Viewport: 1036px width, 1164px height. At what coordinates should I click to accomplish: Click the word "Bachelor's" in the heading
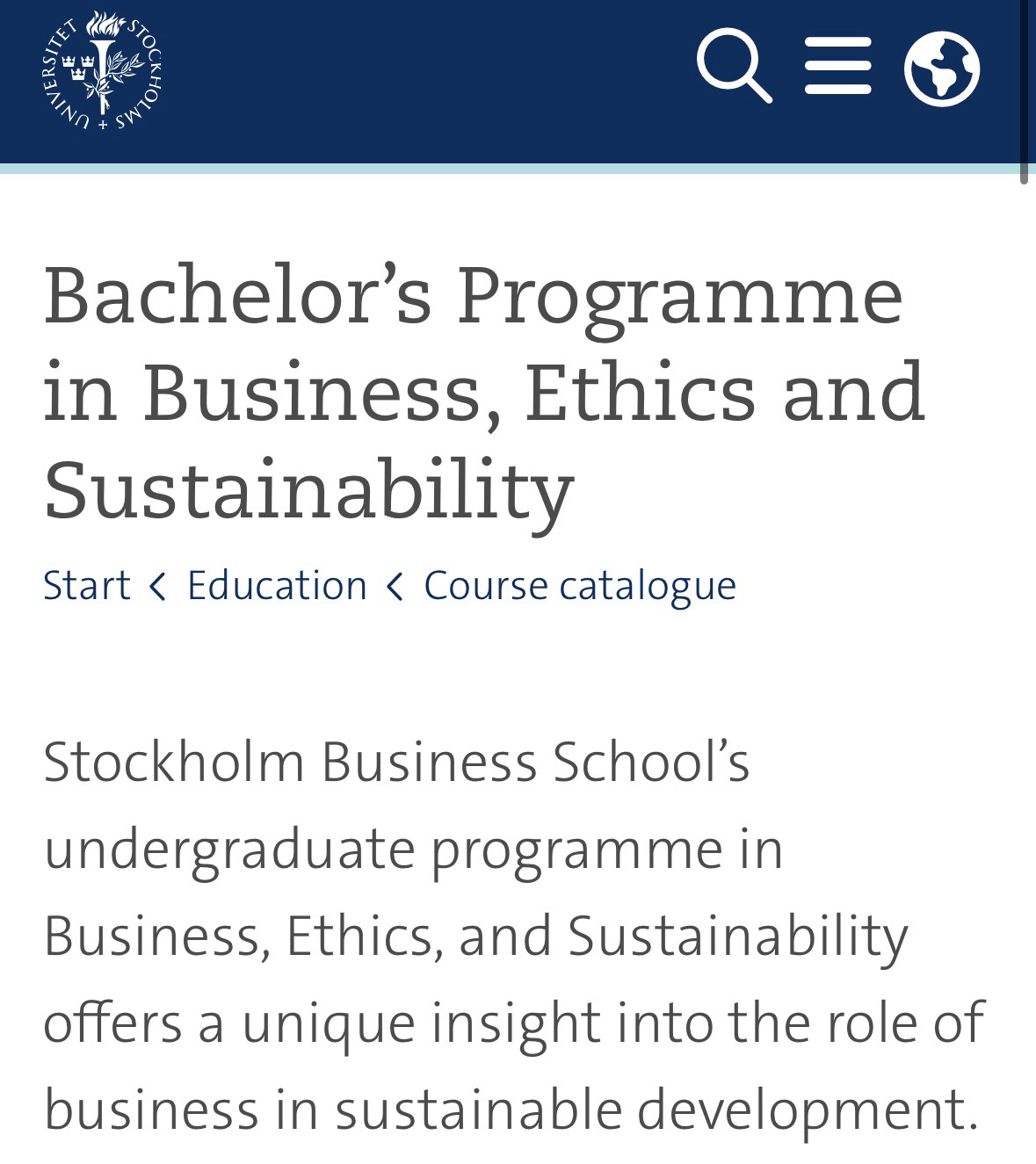237,295
